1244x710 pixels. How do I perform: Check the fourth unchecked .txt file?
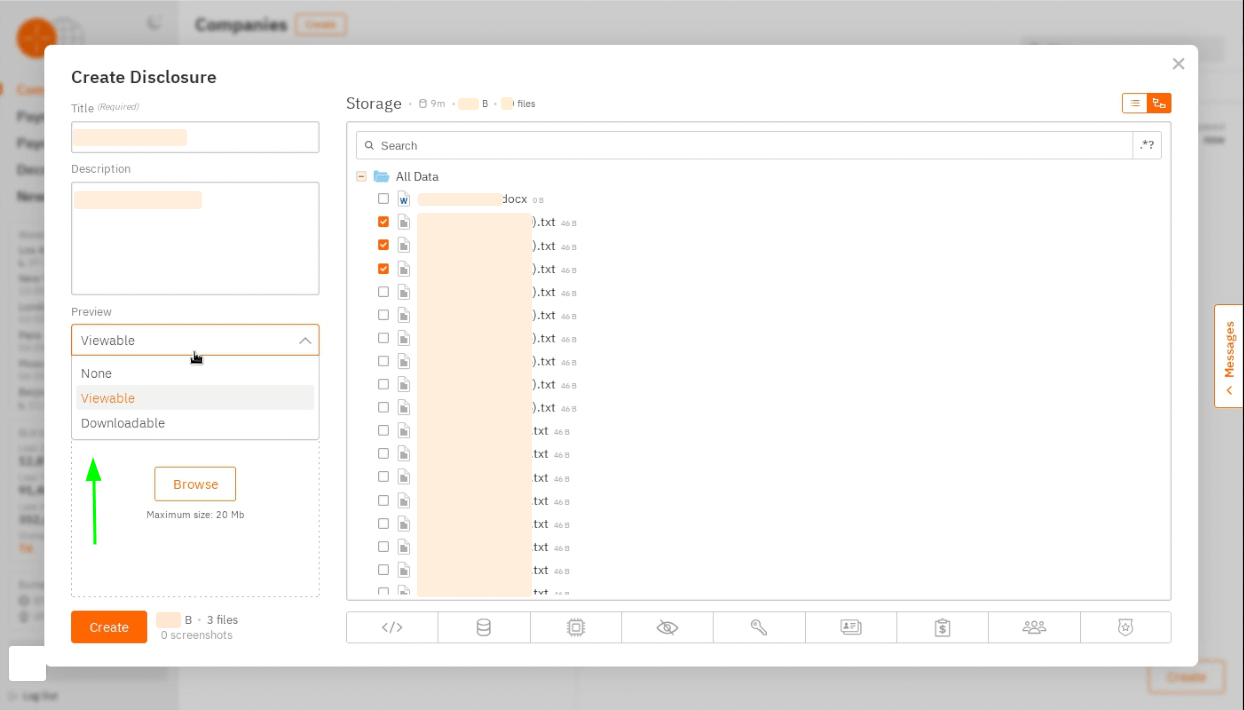(383, 361)
